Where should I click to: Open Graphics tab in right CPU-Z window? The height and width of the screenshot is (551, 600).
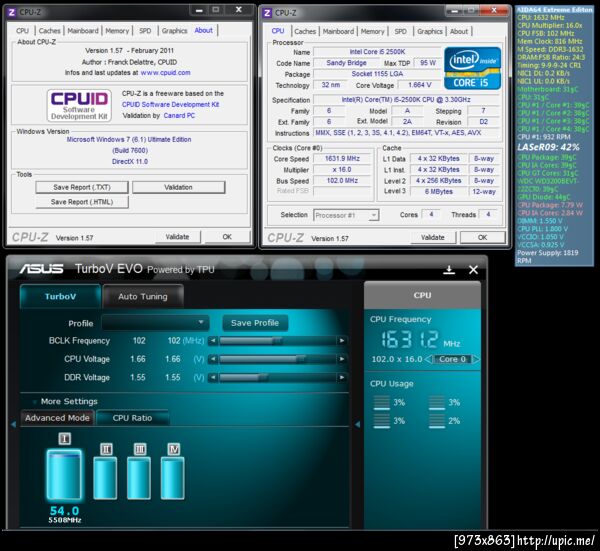(430, 31)
